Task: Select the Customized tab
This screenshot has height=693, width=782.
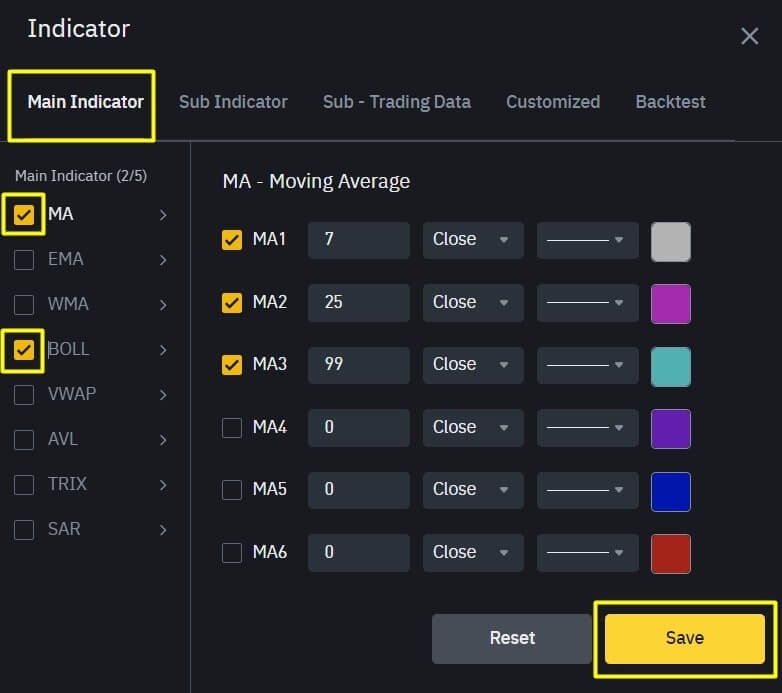Action: point(553,102)
